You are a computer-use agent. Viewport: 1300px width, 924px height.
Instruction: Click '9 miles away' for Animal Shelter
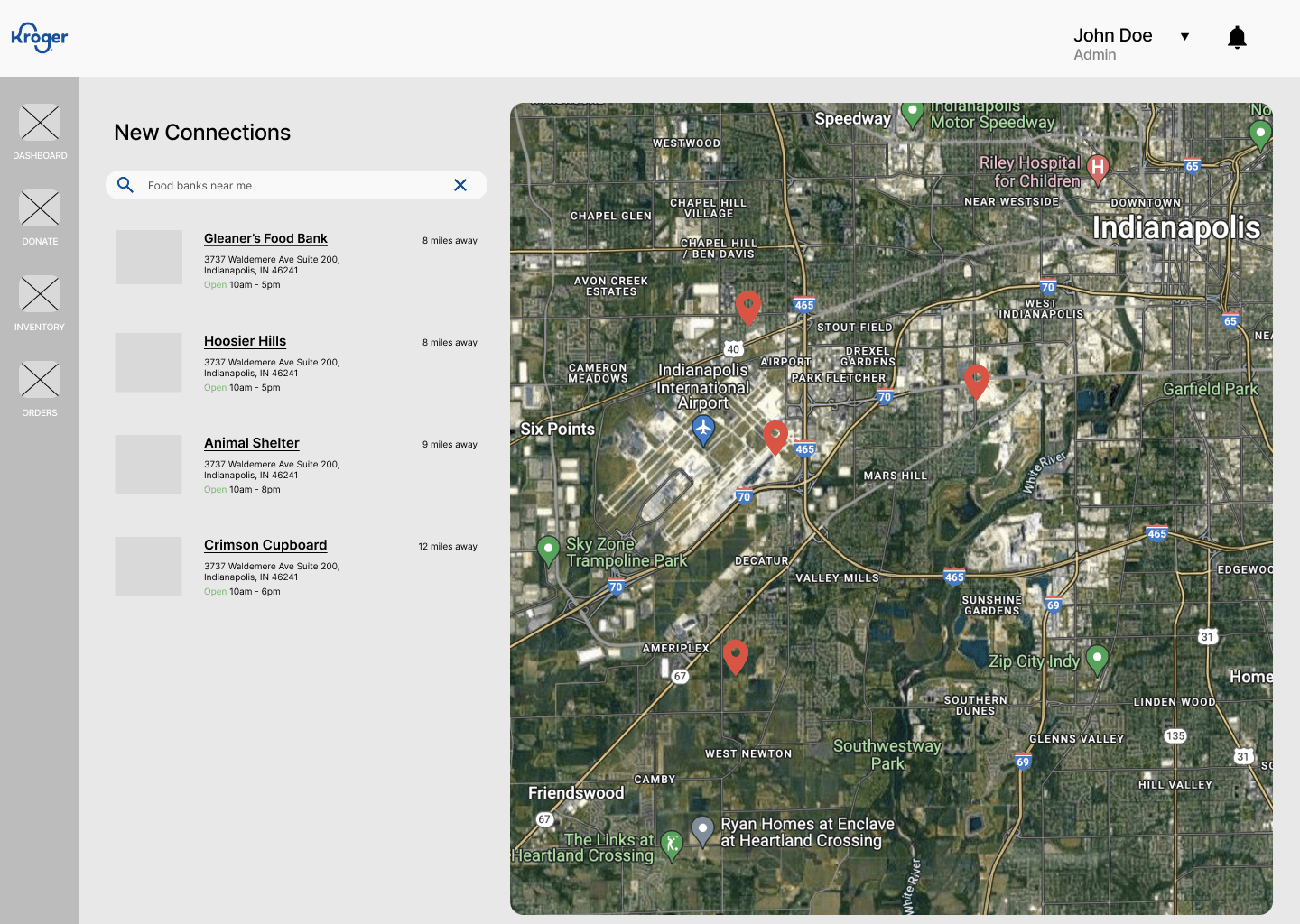tap(450, 445)
